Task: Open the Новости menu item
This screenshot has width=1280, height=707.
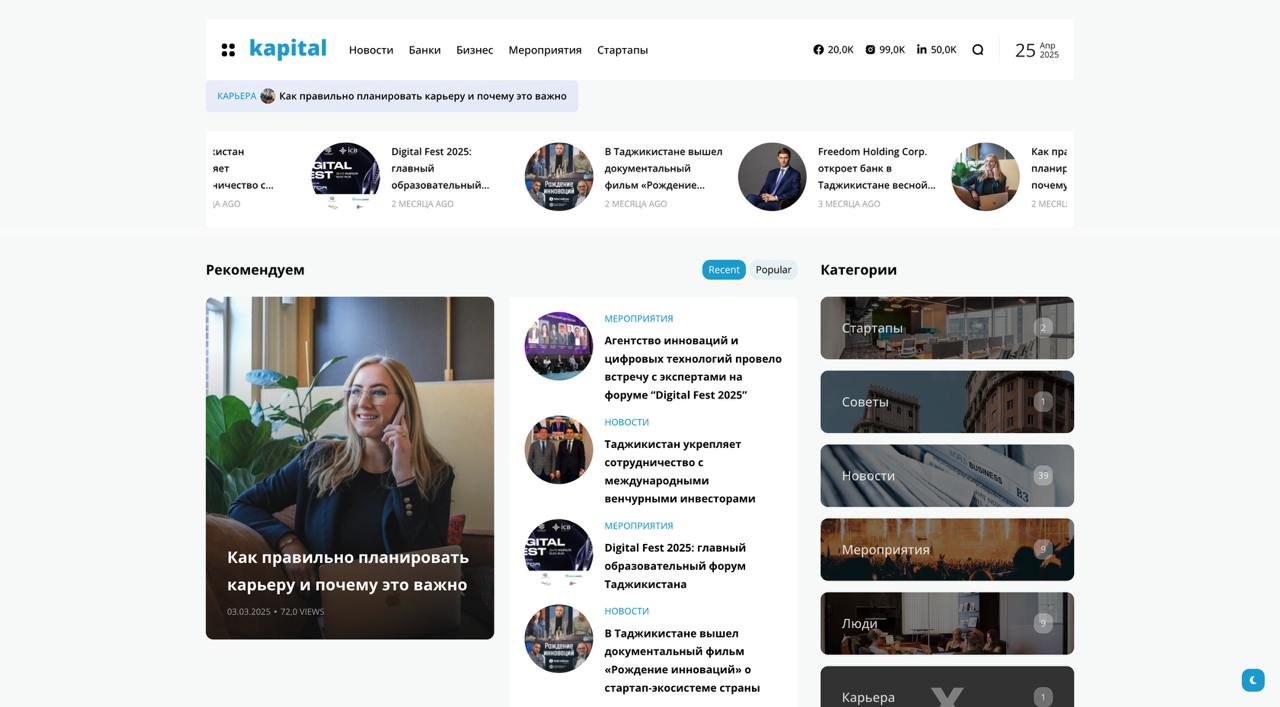Action: pos(370,49)
